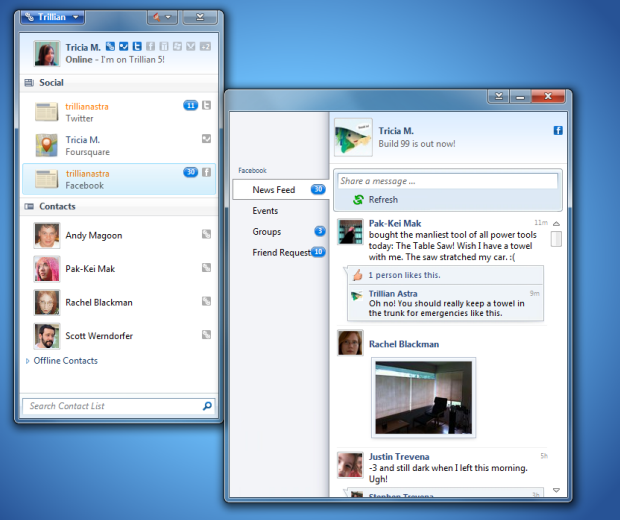Click the status message I'm on Trillian 5!
The width and height of the screenshot is (620, 520).
tap(132, 59)
